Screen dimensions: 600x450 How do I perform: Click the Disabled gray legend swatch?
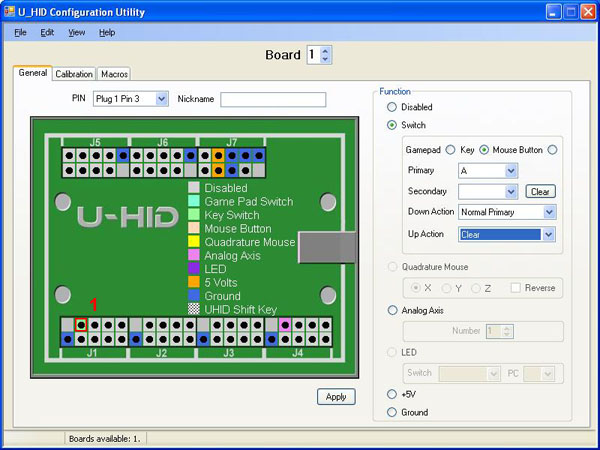click(x=194, y=188)
